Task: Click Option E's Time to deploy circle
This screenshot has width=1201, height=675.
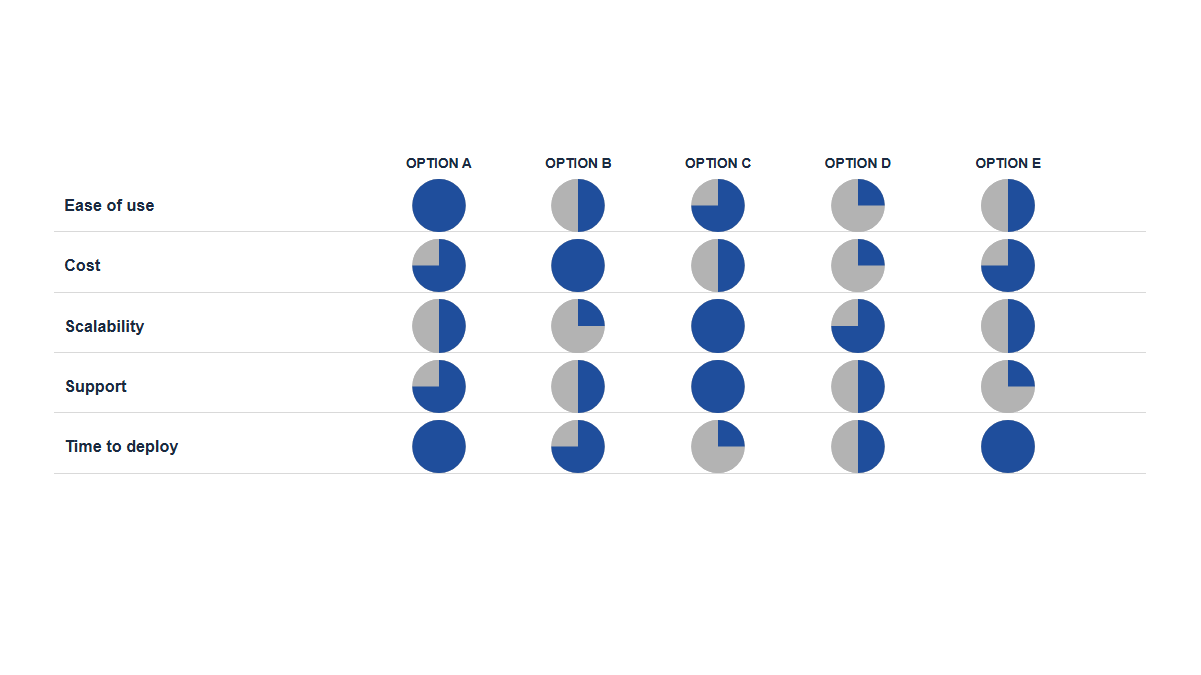Action: pos(1008,447)
